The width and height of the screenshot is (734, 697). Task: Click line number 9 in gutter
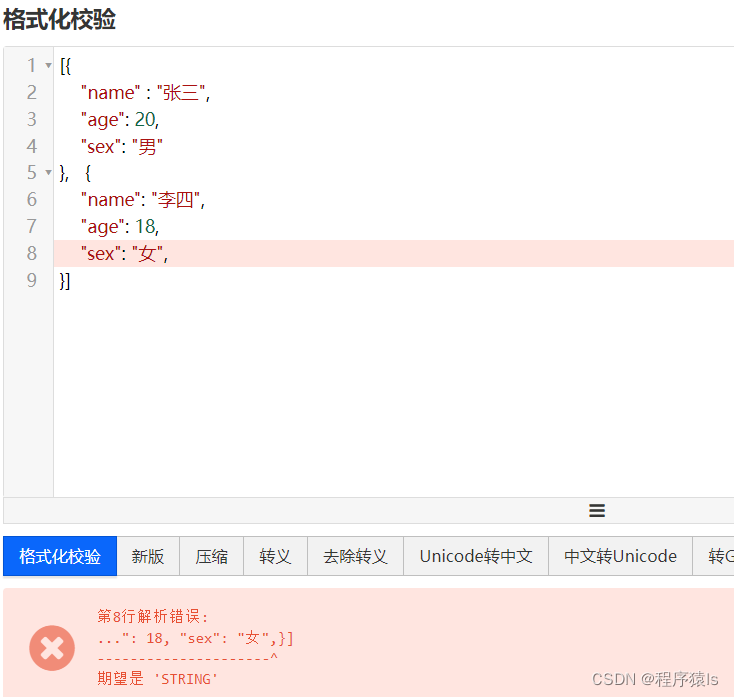coord(32,280)
